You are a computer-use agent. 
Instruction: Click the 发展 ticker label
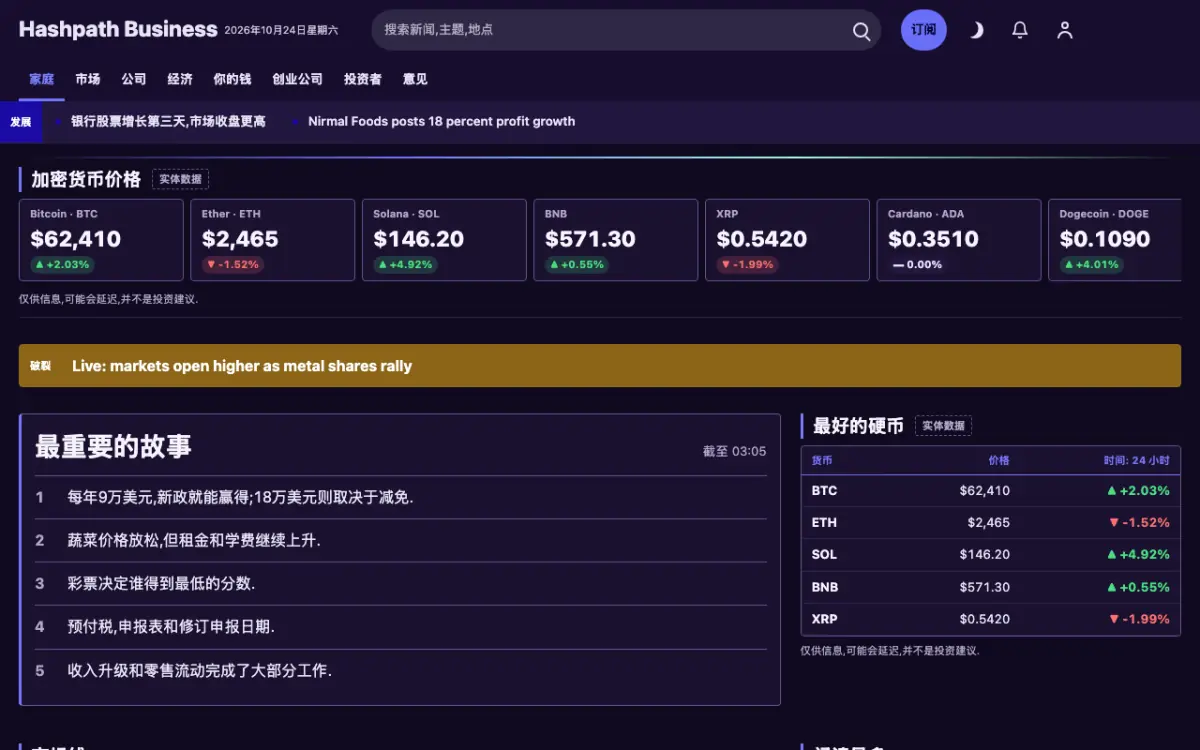coord(21,122)
